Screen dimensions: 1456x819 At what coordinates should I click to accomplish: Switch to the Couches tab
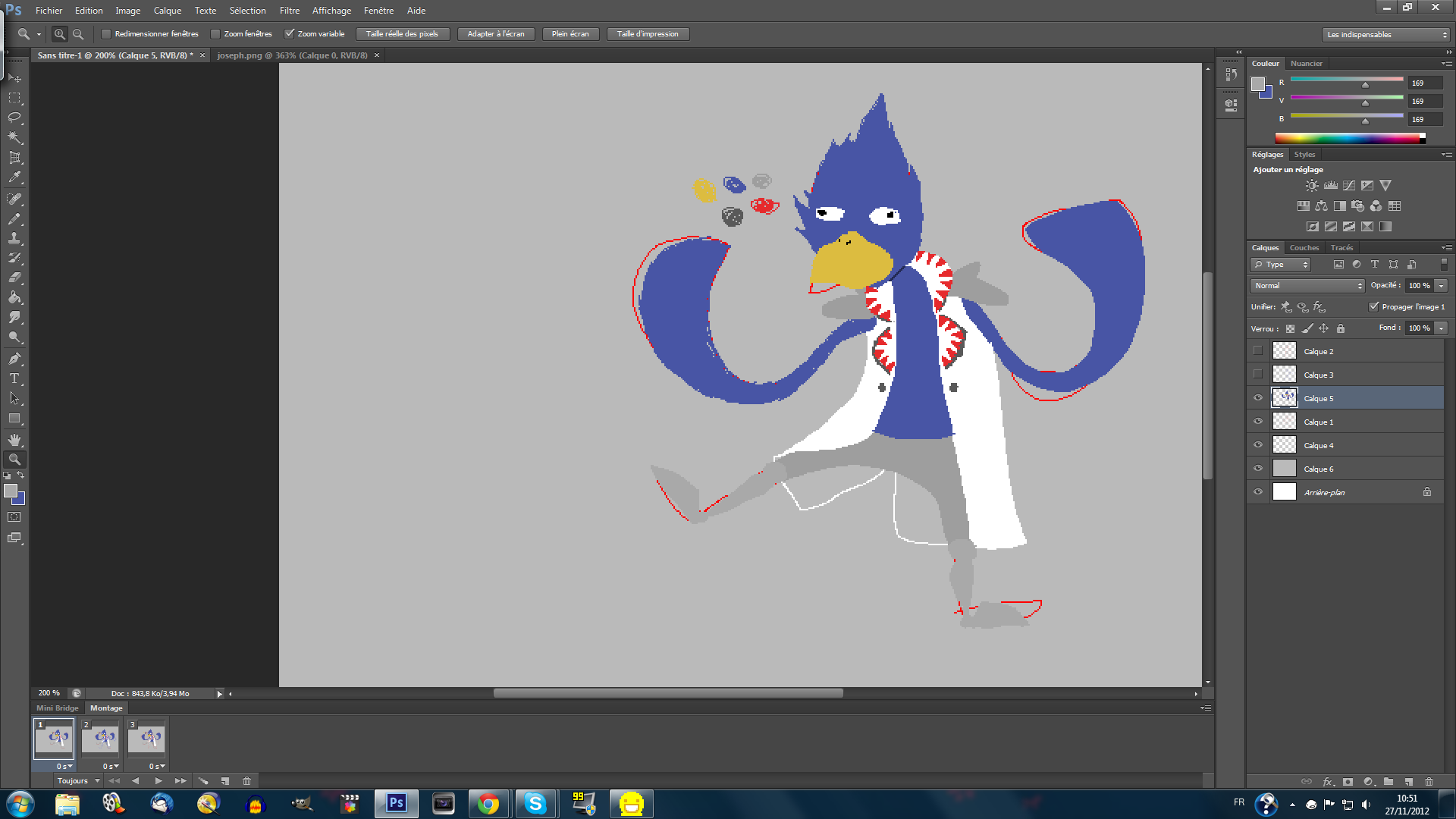click(x=1304, y=248)
